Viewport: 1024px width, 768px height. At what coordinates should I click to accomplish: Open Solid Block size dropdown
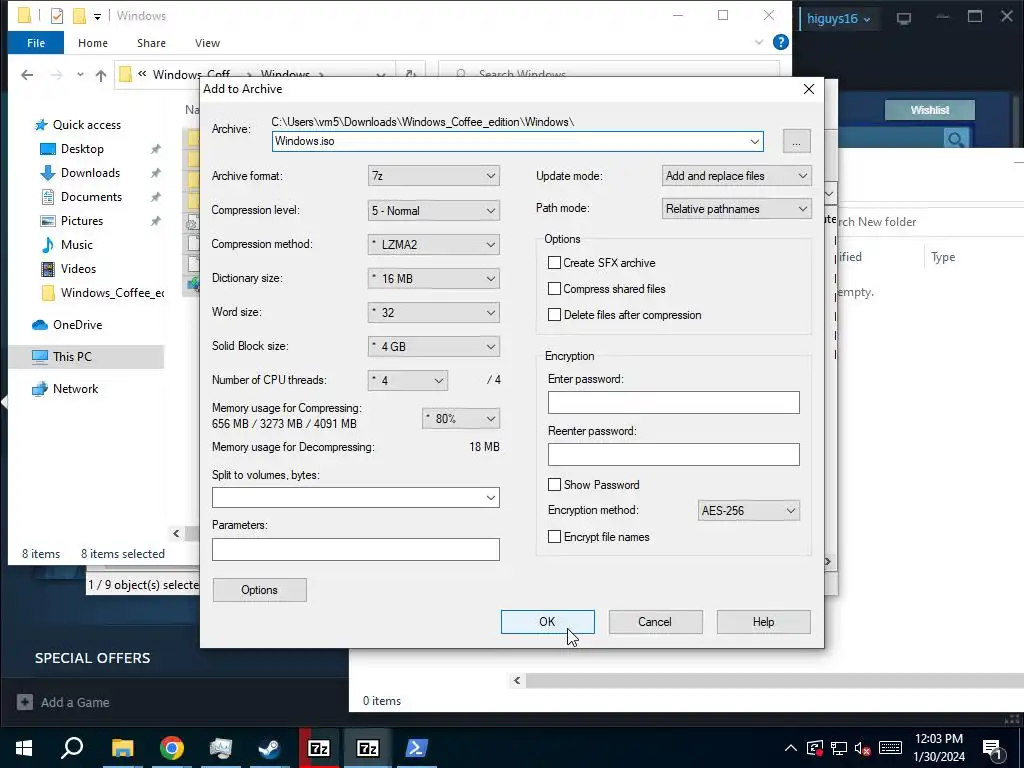[x=434, y=346]
